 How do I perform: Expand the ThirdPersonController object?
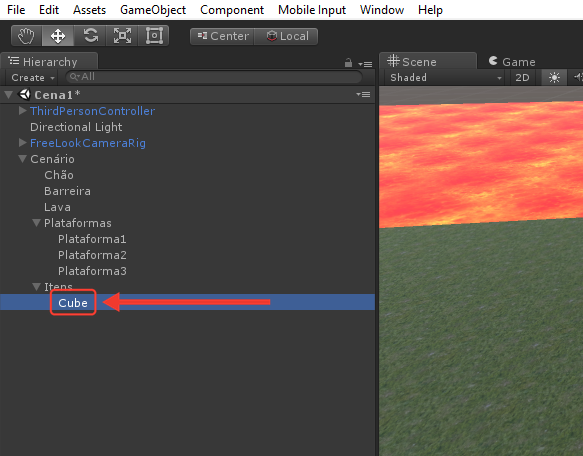(x=22, y=110)
